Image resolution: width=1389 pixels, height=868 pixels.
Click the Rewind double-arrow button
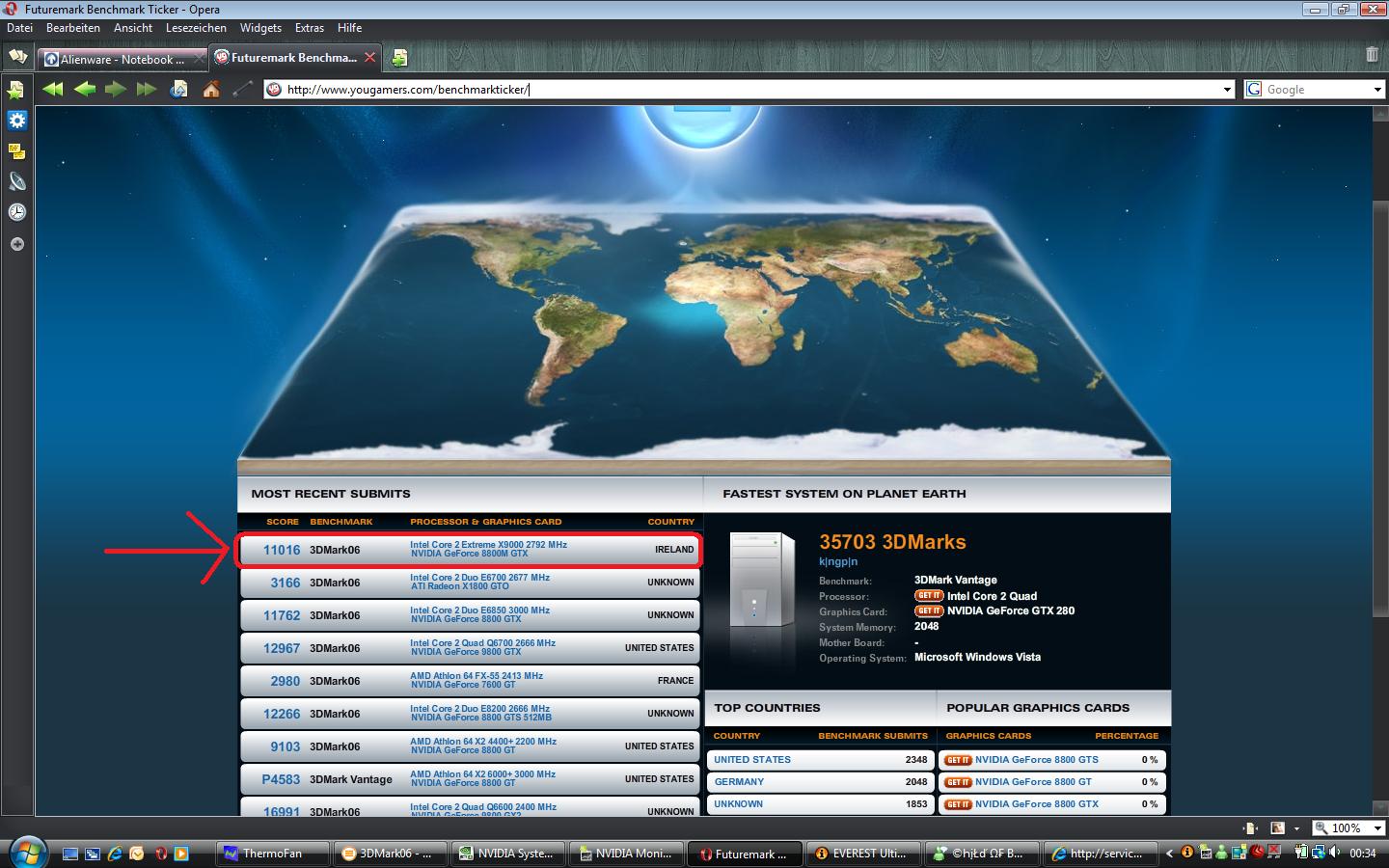[53, 90]
